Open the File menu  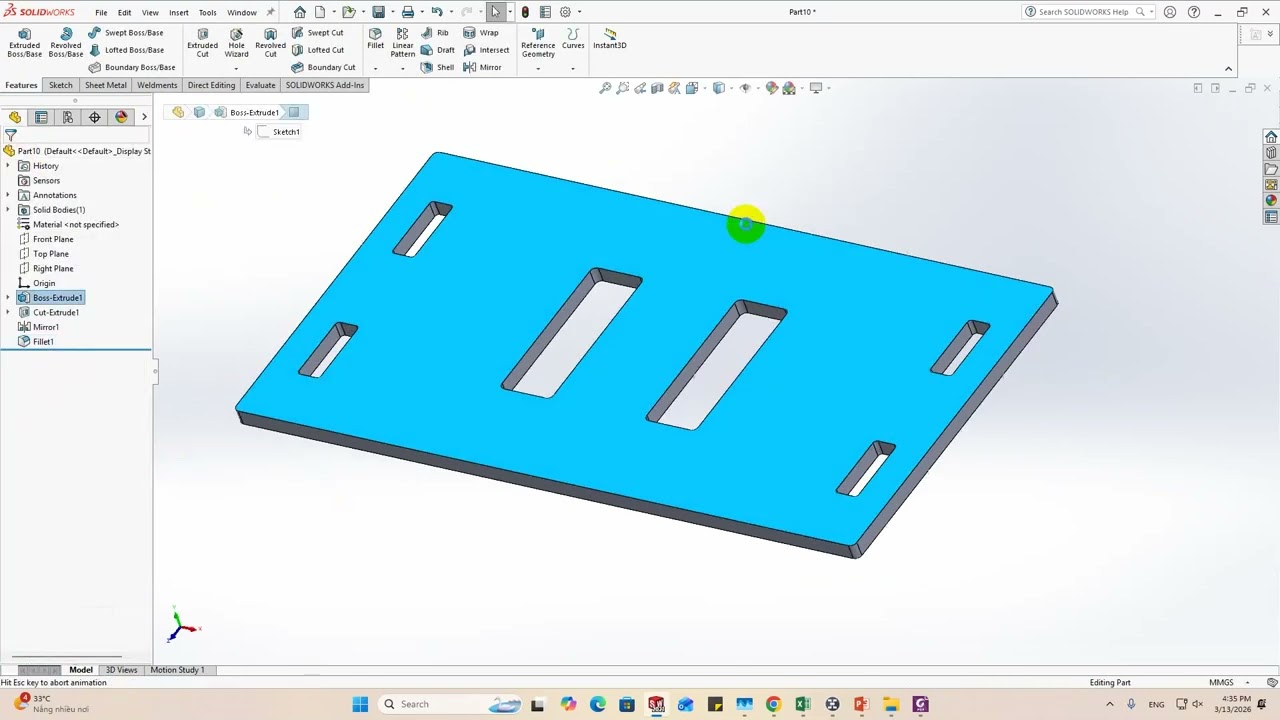[101, 12]
